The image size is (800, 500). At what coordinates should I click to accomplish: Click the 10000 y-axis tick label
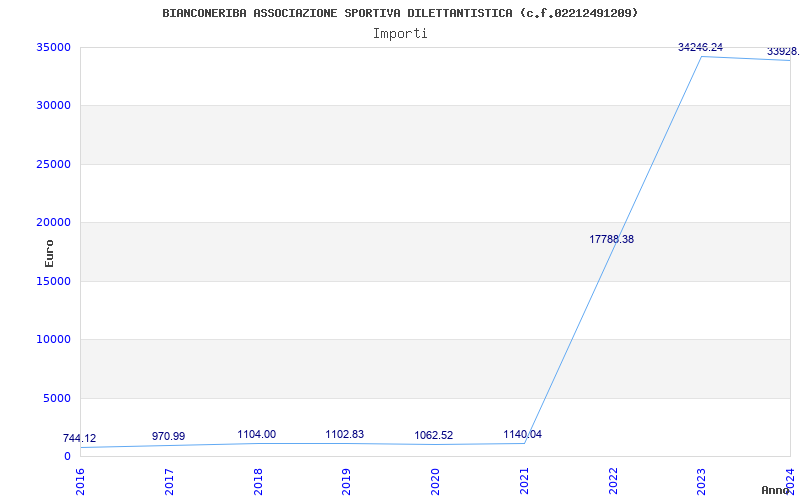(53, 339)
